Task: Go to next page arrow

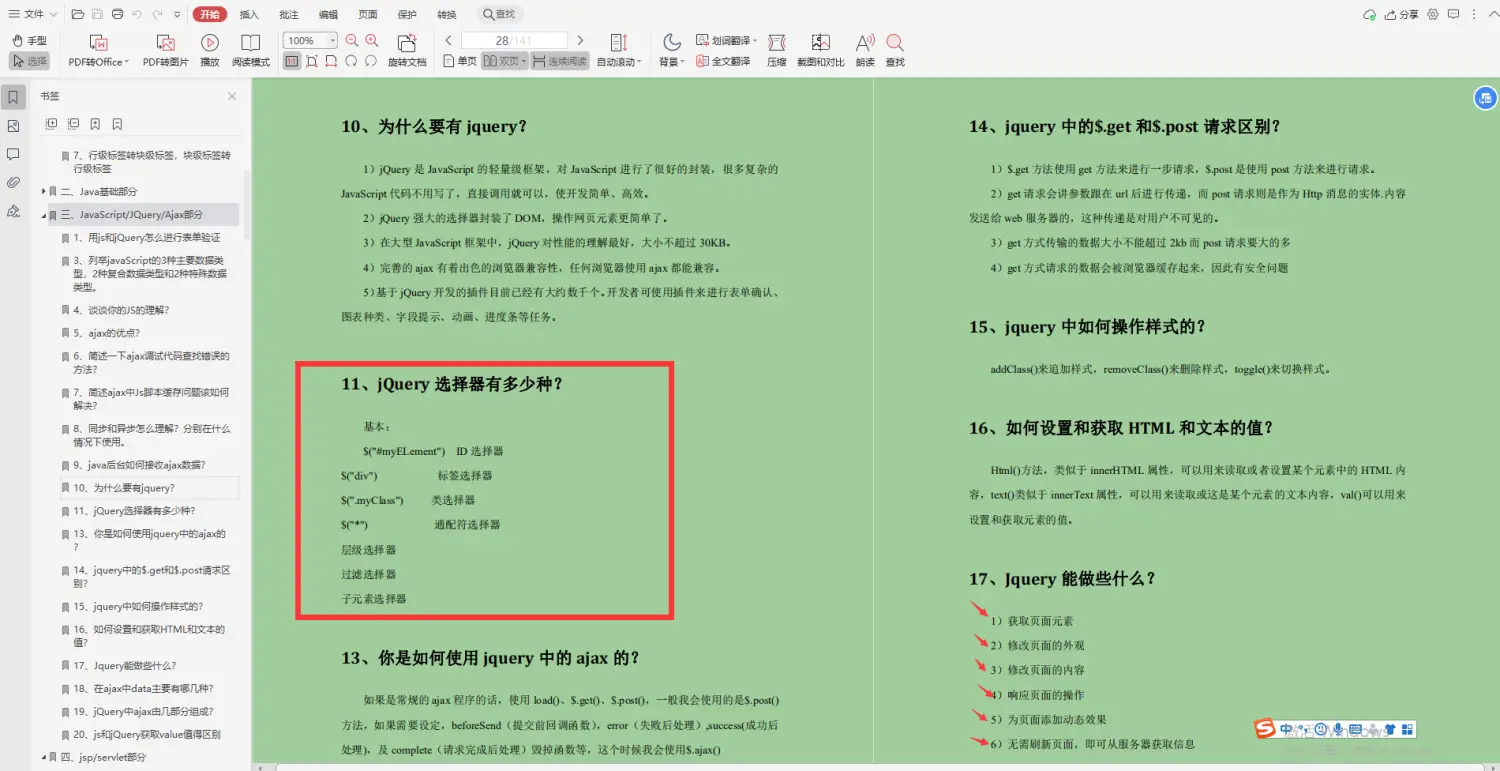Action: click(581, 41)
